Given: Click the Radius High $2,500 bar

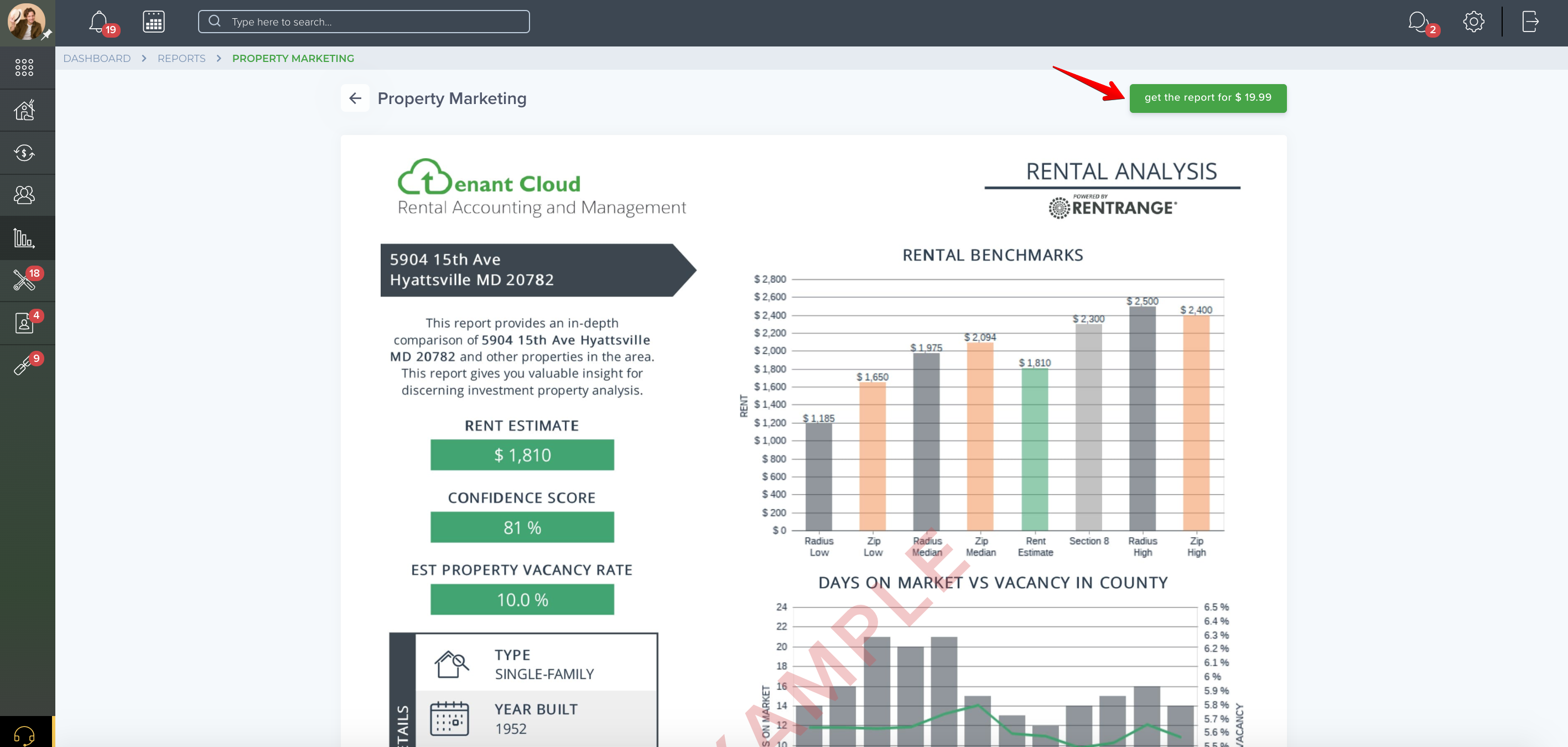Looking at the screenshot, I should point(1143,418).
